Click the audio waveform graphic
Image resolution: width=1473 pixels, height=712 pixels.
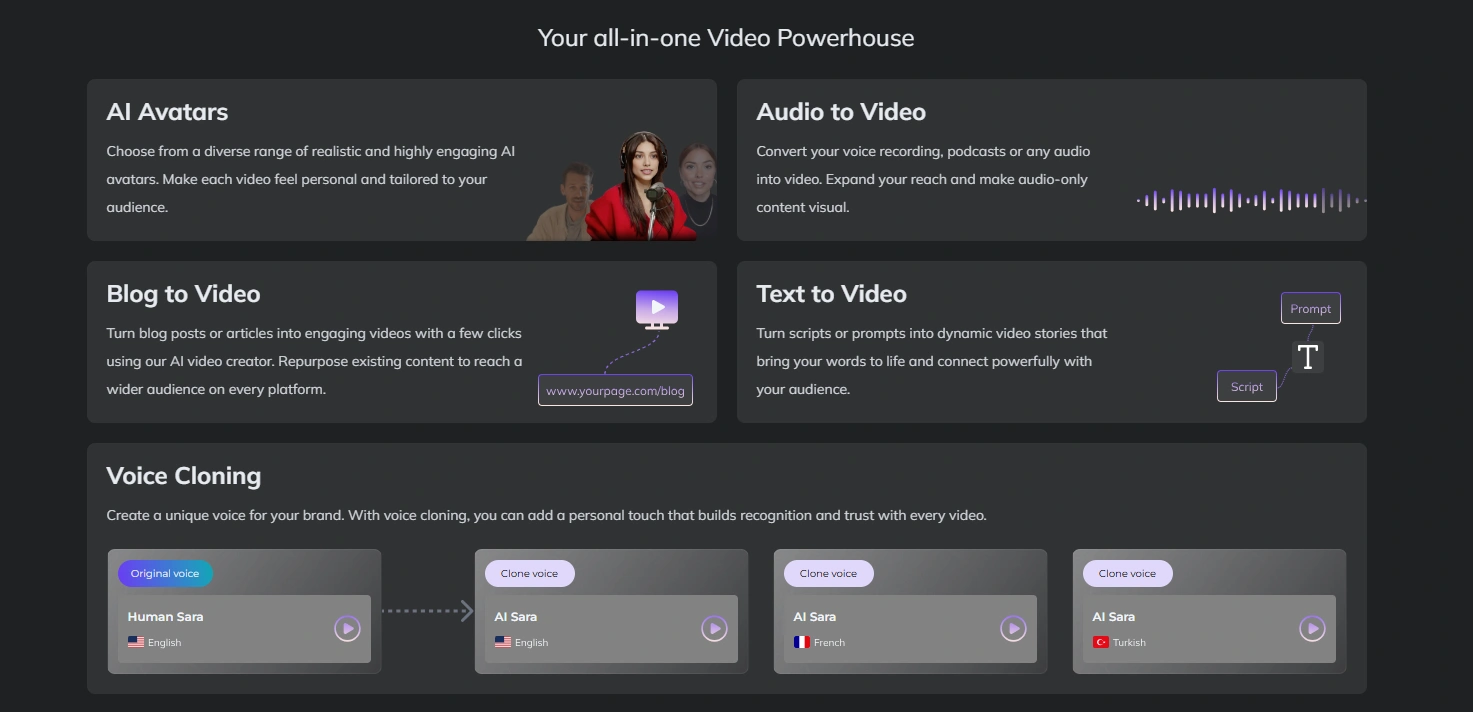(1251, 201)
